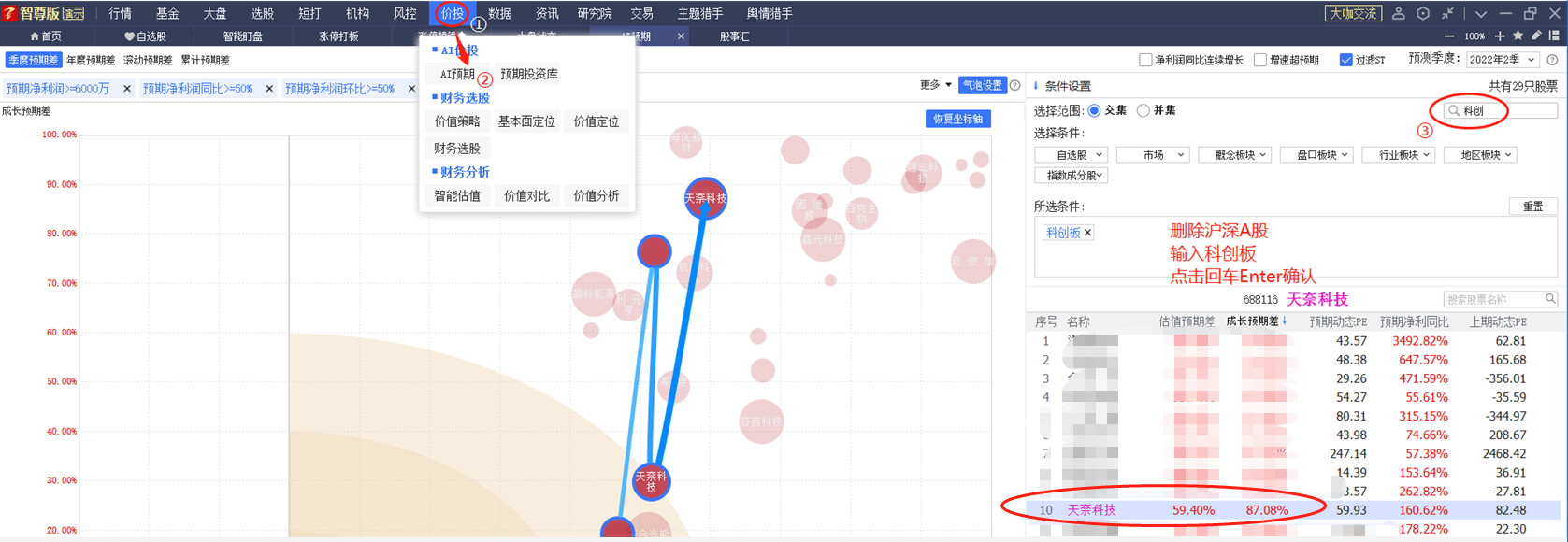Switch to 滚动预期差 tab

coord(148,61)
